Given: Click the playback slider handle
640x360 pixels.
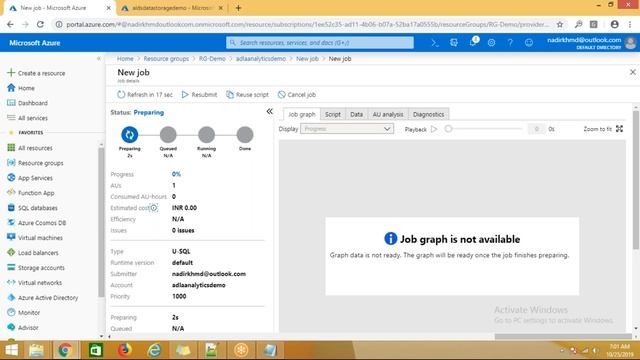Looking at the screenshot, I should point(448,129).
